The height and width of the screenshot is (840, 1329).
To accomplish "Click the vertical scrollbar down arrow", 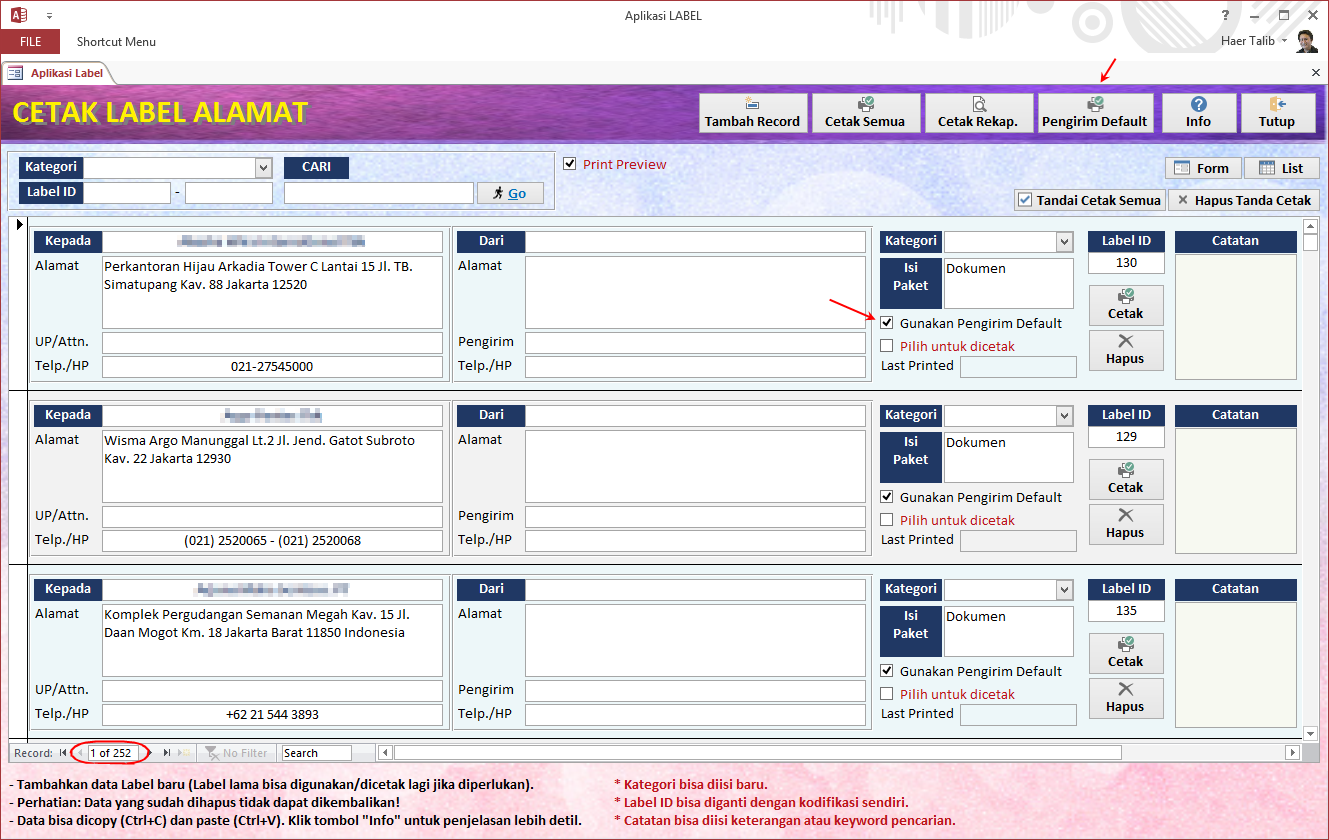I will point(1310,733).
